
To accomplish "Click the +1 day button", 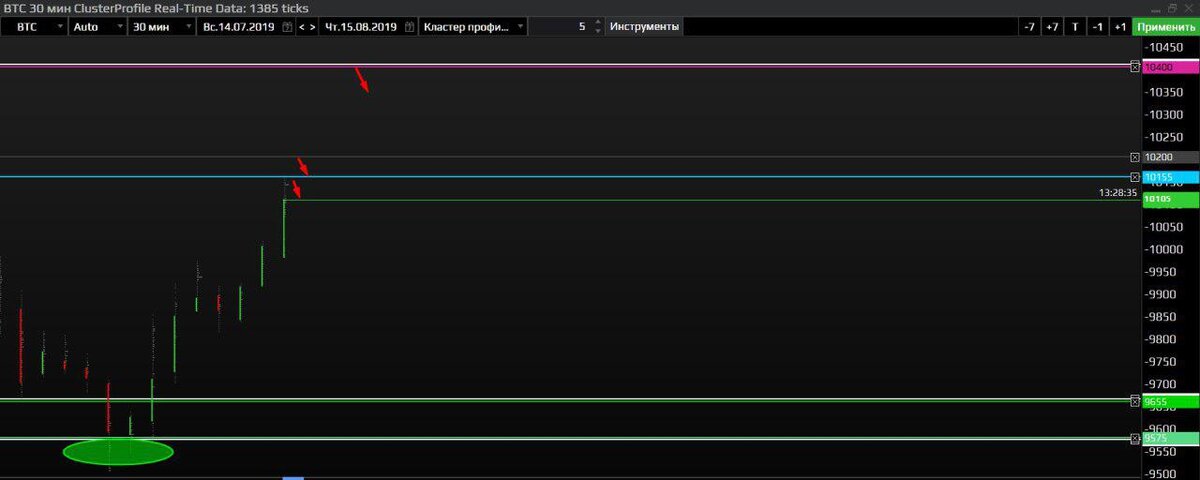I will (1121, 27).
